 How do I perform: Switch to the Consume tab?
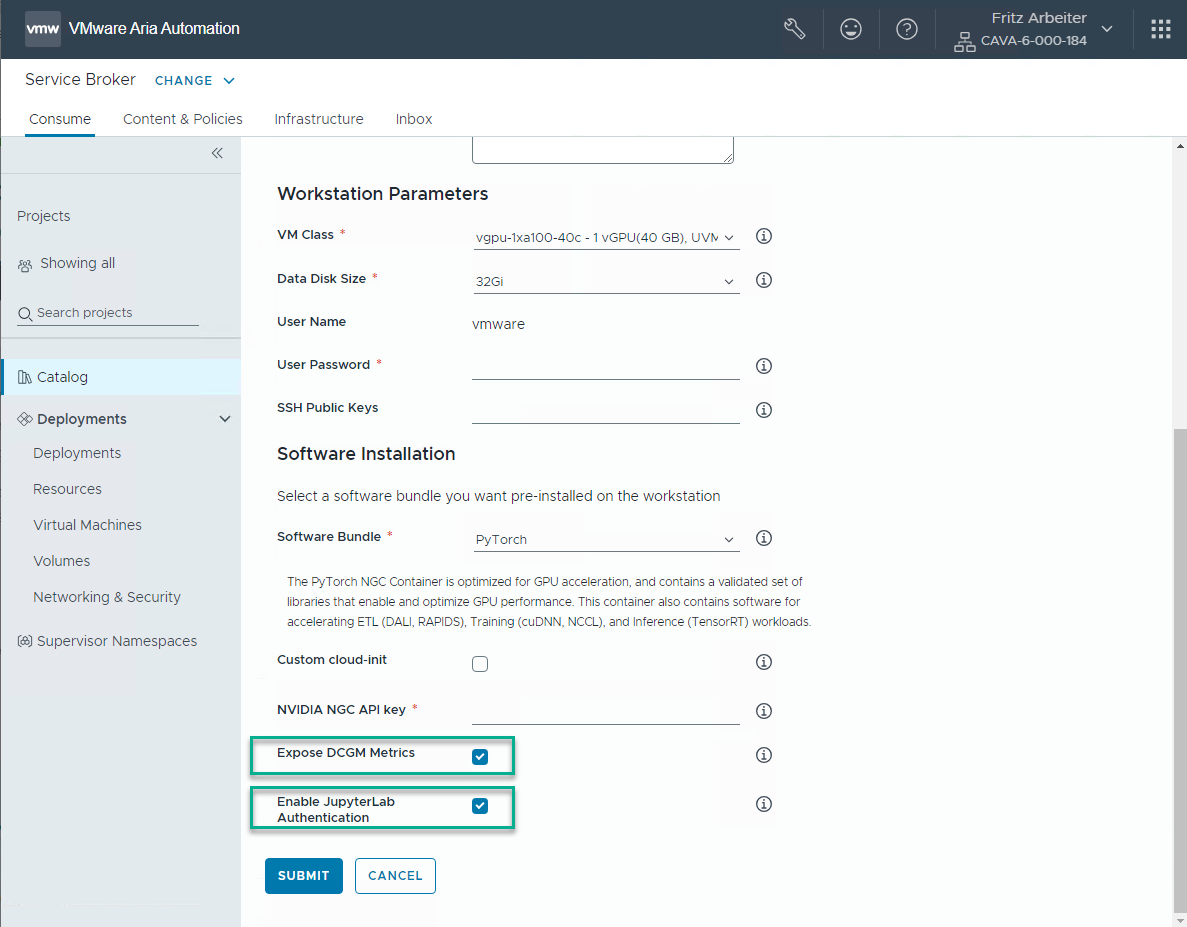(60, 119)
